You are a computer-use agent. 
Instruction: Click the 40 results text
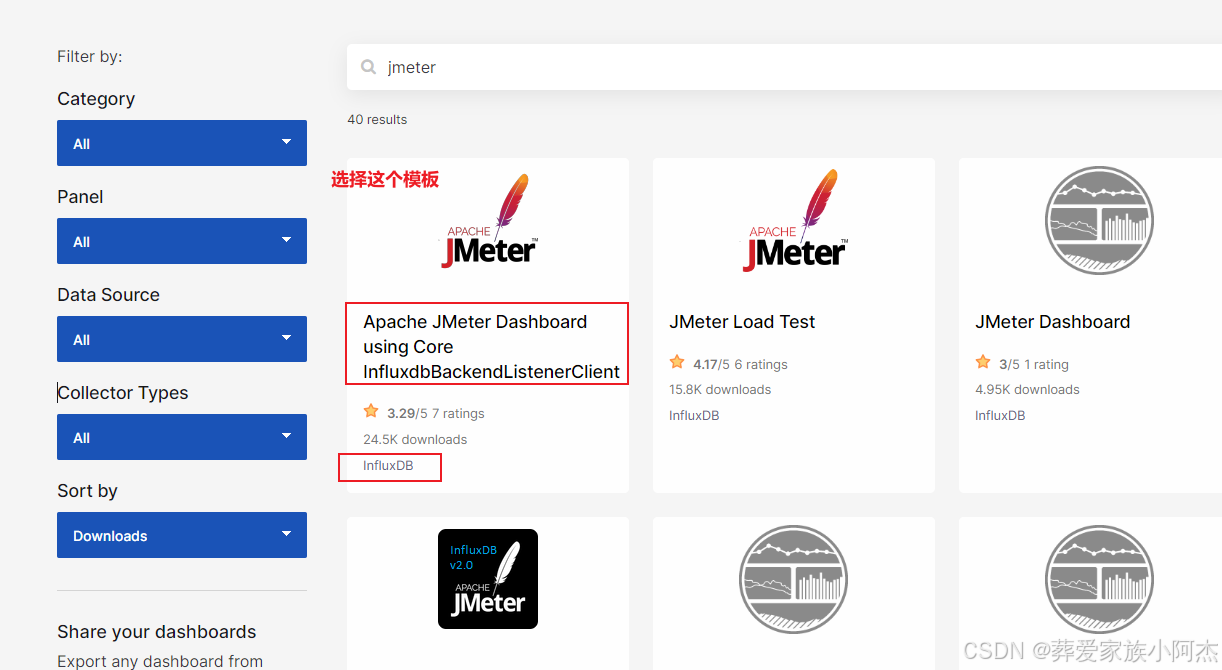click(x=377, y=119)
